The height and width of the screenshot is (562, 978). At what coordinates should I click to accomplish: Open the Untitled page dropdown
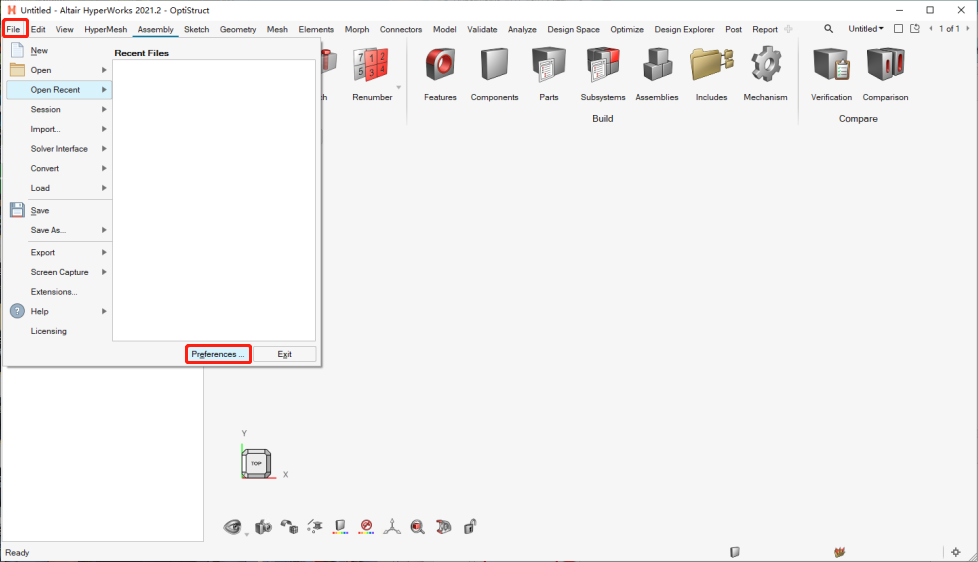[866, 29]
